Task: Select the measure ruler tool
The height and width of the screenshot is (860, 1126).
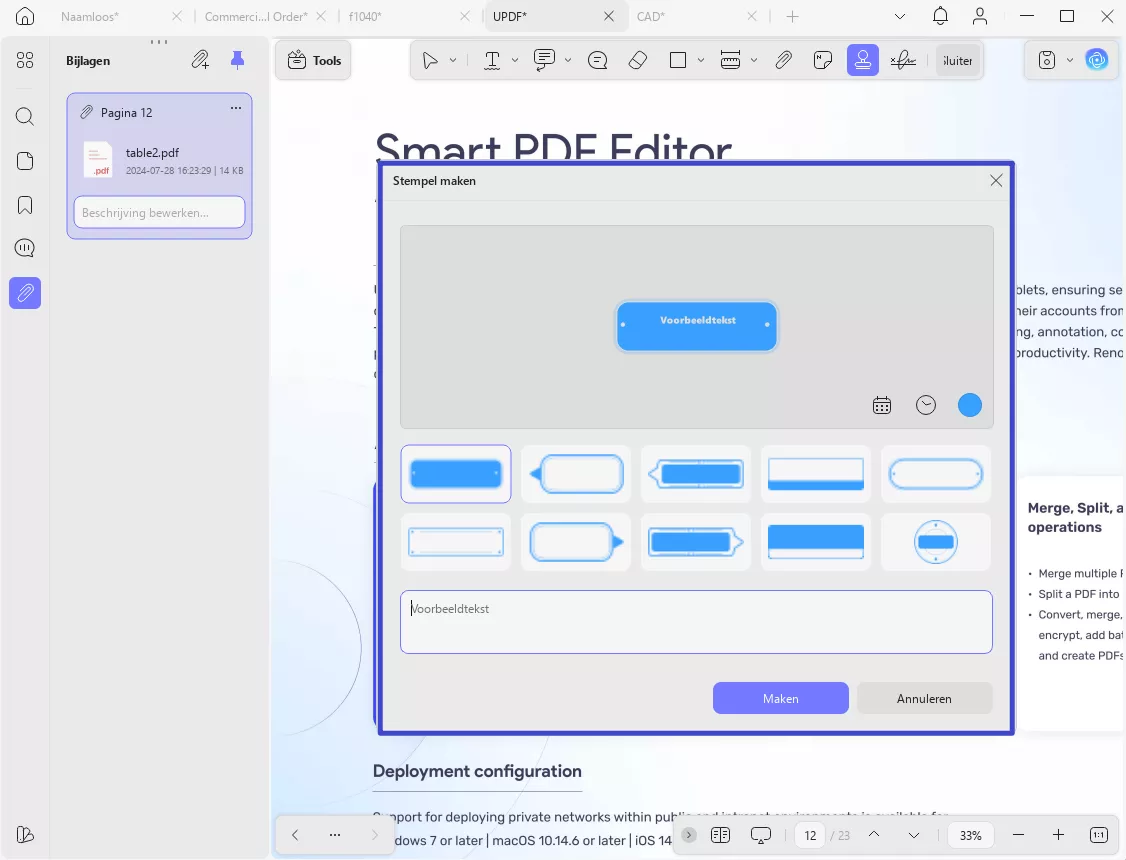Action: (x=730, y=60)
